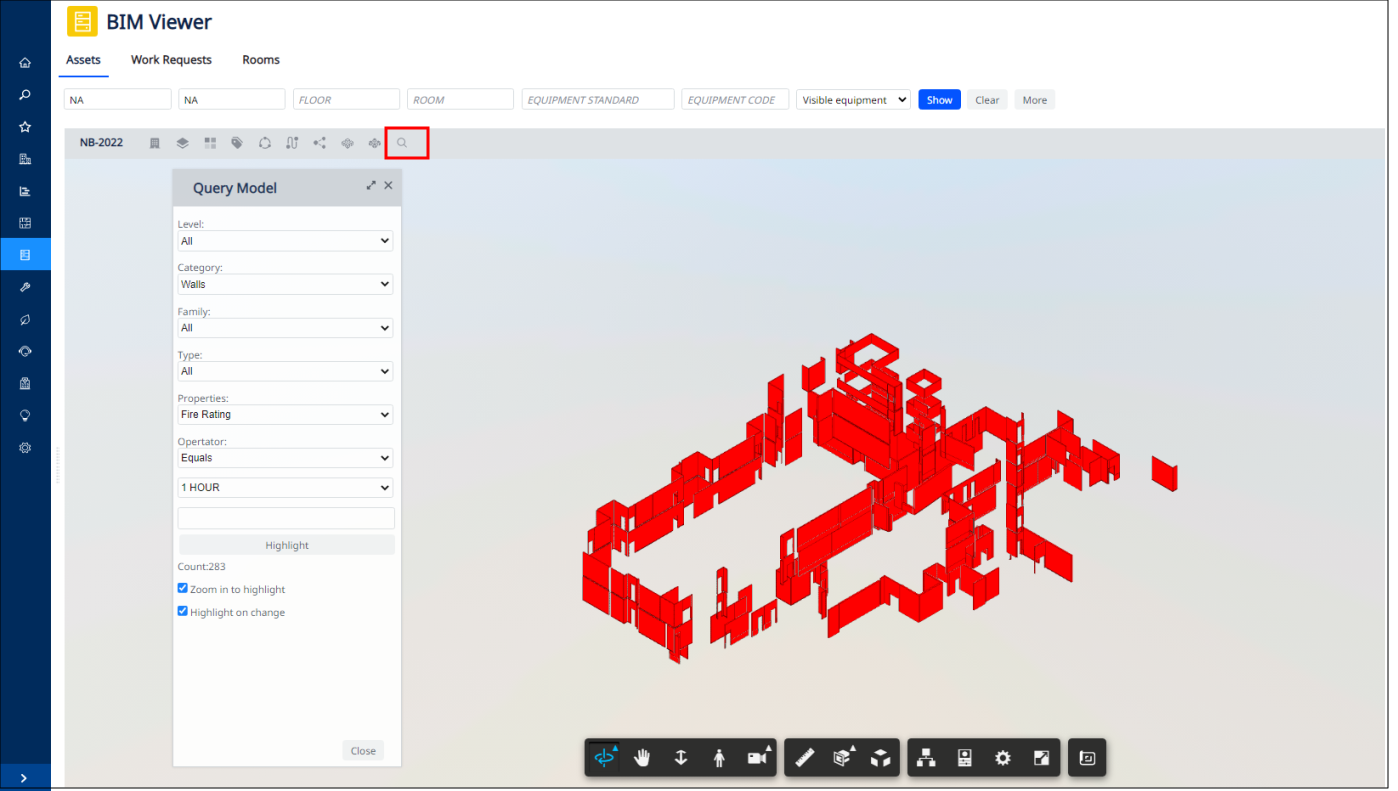
Task: Click the Highlight button in Query Model
Action: tap(287, 545)
